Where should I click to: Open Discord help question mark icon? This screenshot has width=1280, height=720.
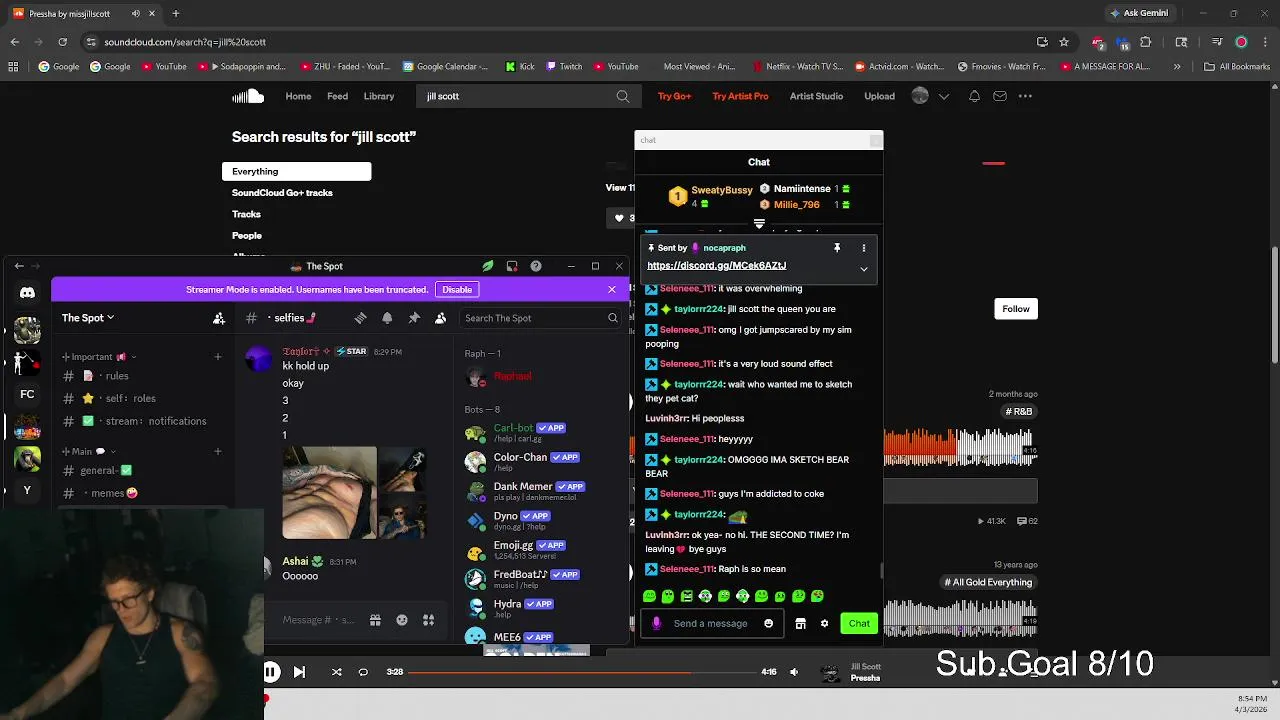pos(536,266)
